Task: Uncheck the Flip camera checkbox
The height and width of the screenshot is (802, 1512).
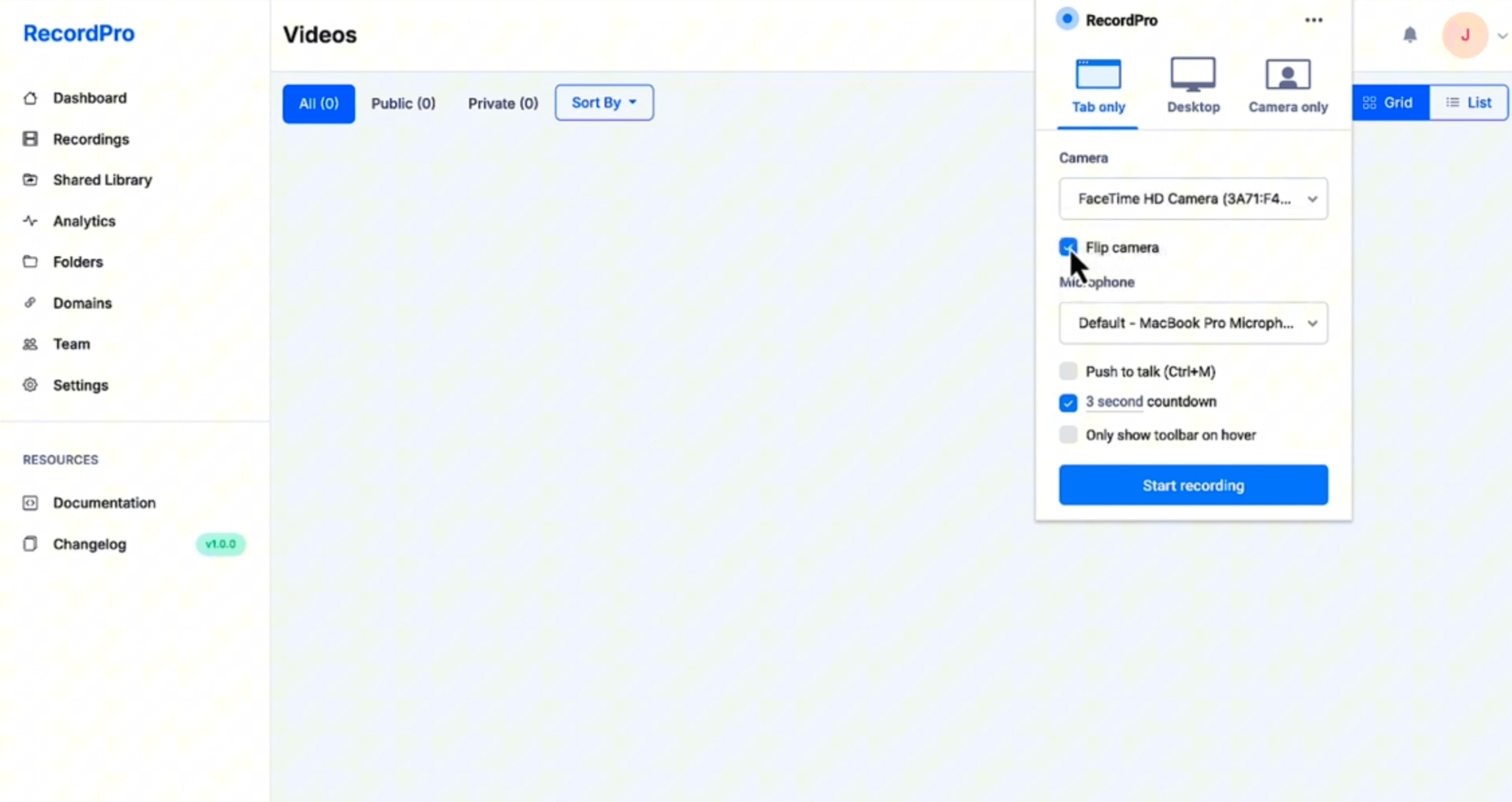Action: coord(1068,246)
